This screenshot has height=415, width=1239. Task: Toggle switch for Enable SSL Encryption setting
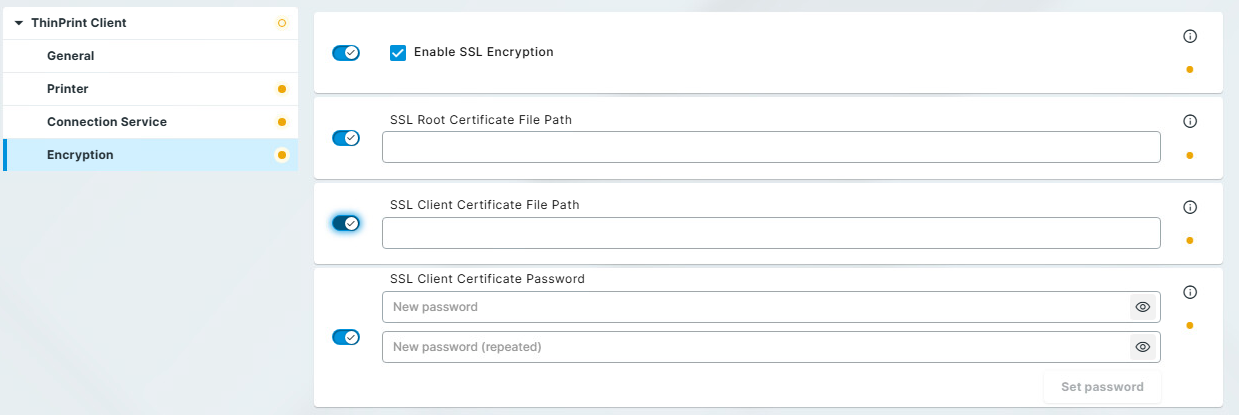(x=346, y=52)
